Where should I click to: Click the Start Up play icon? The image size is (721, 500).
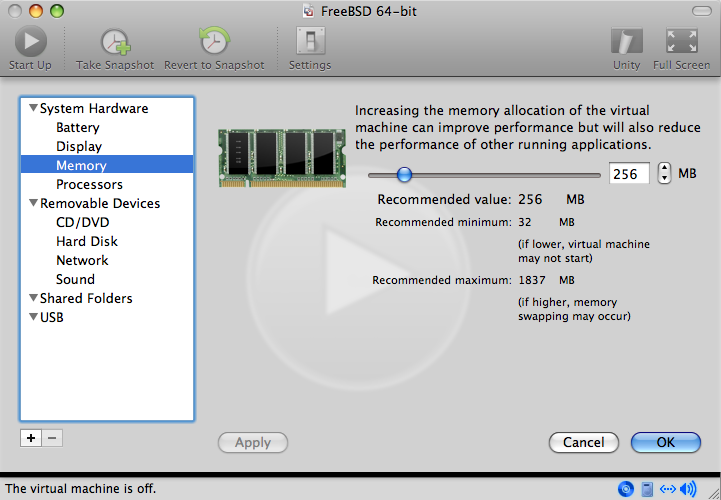[30, 42]
